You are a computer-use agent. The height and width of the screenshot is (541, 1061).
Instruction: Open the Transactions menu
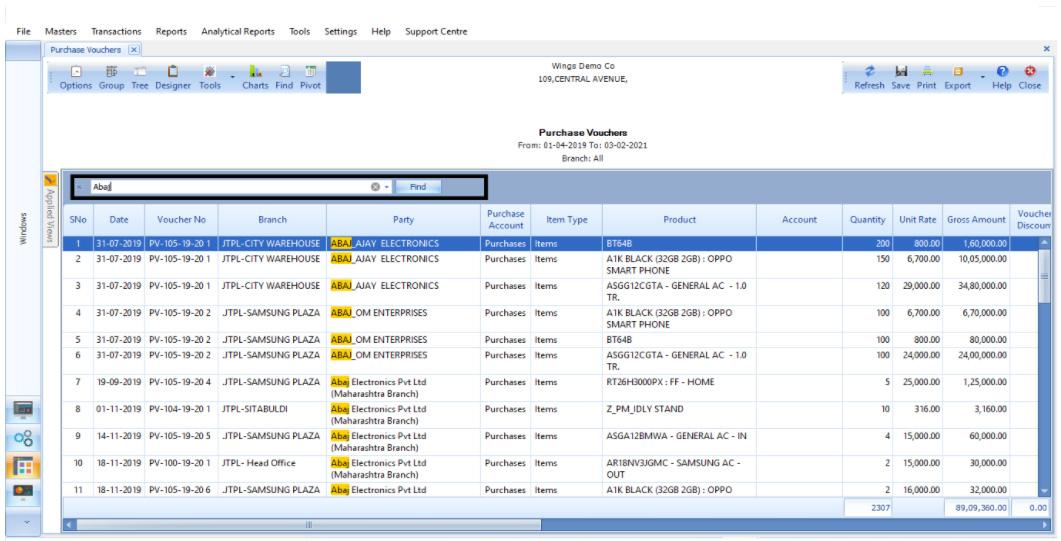point(116,32)
